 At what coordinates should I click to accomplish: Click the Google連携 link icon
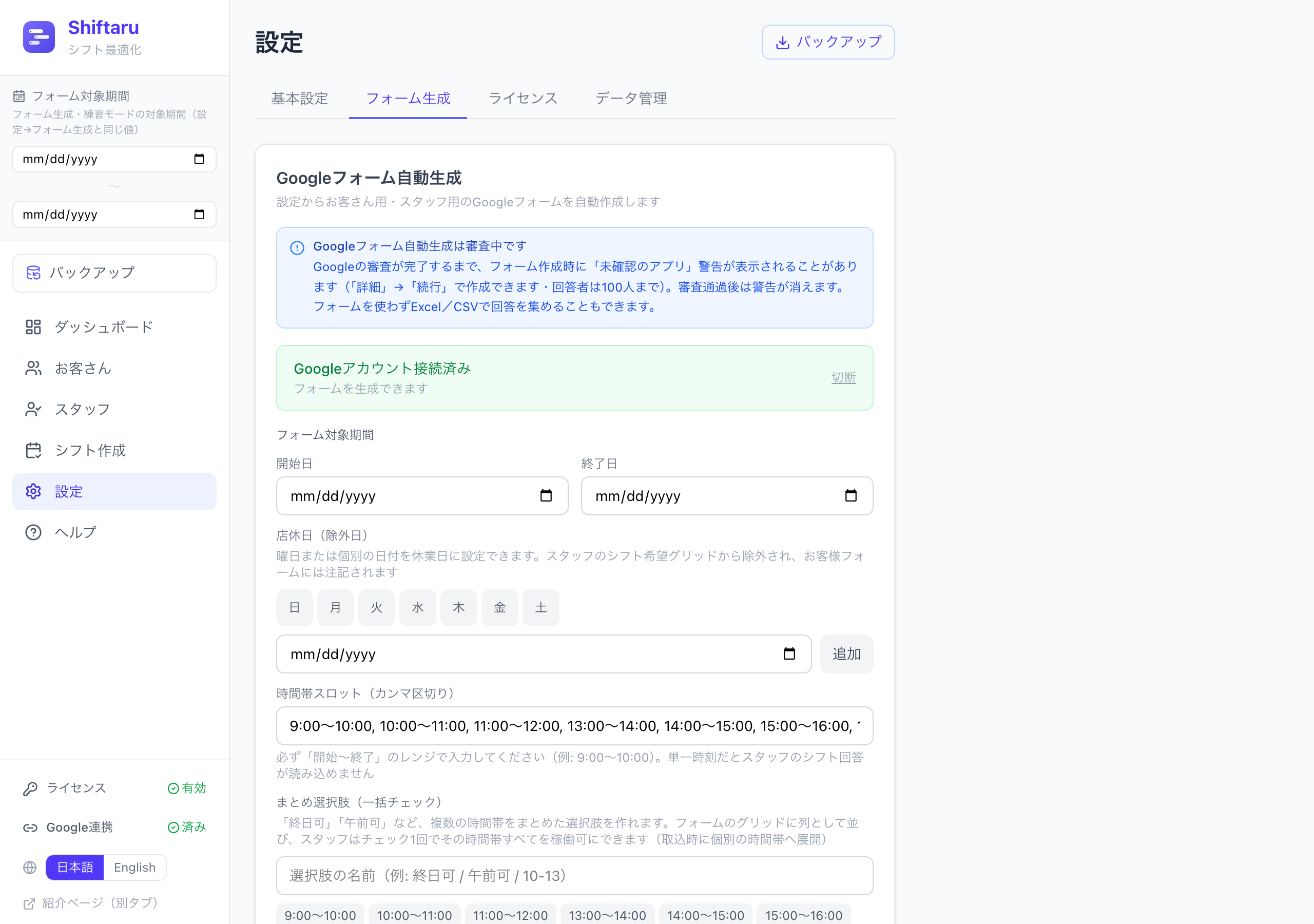[x=30, y=828]
